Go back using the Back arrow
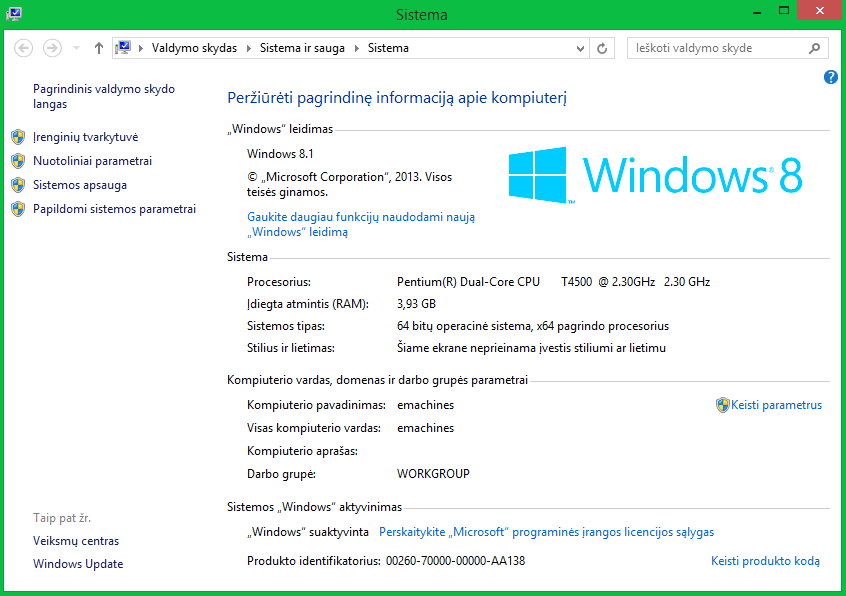 point(23,48)
